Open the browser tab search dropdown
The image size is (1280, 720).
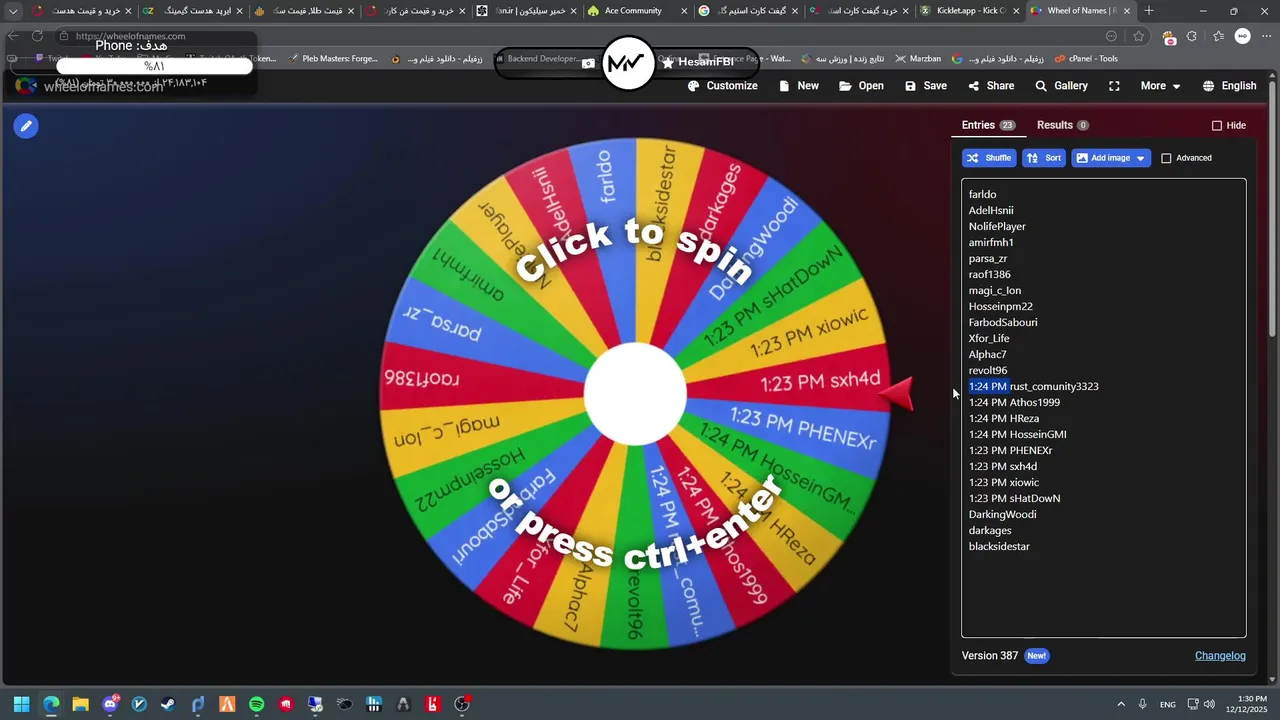[x=13, y=11]
